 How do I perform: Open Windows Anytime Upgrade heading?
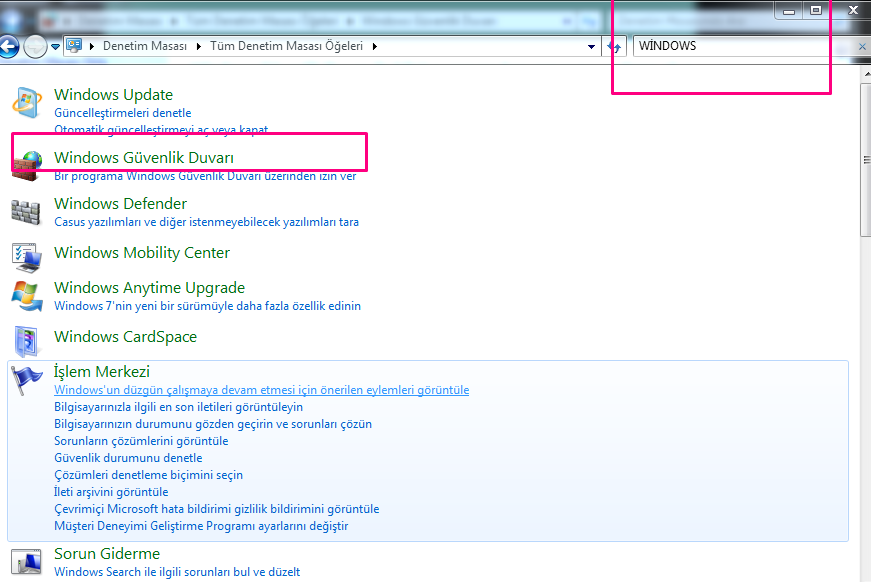coord(149,288)
